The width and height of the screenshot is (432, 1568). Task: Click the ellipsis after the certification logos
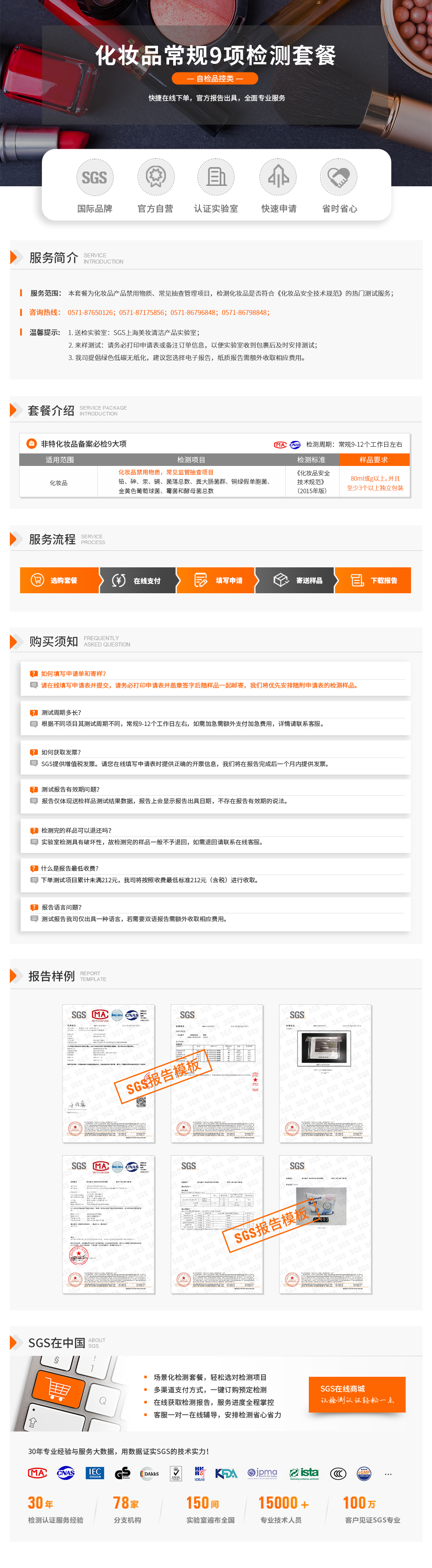pyautogui.click(x=388, y=1474)
